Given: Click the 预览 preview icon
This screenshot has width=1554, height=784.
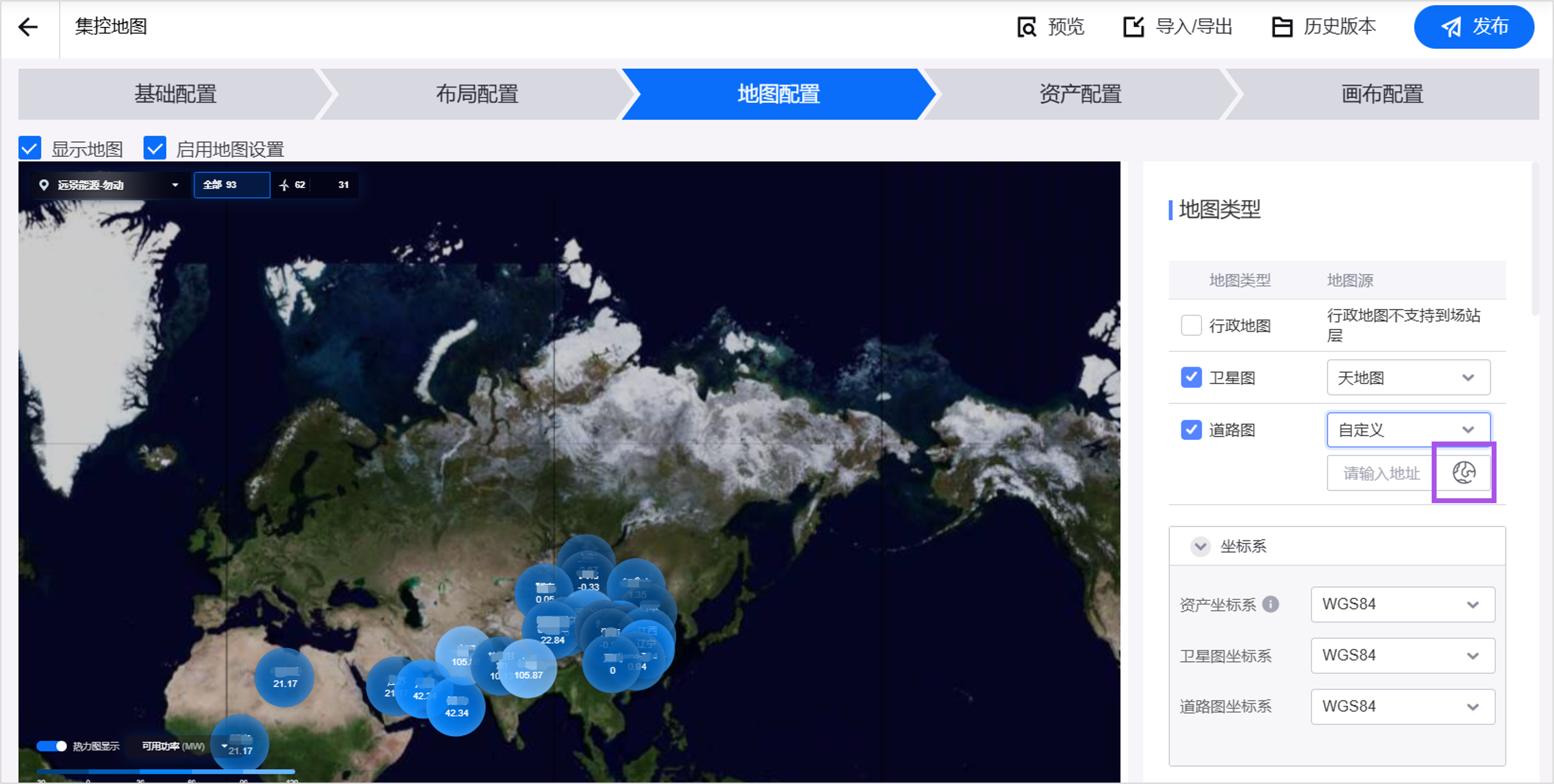Looking at the screenshot, I should click(x=1026, y=27).
